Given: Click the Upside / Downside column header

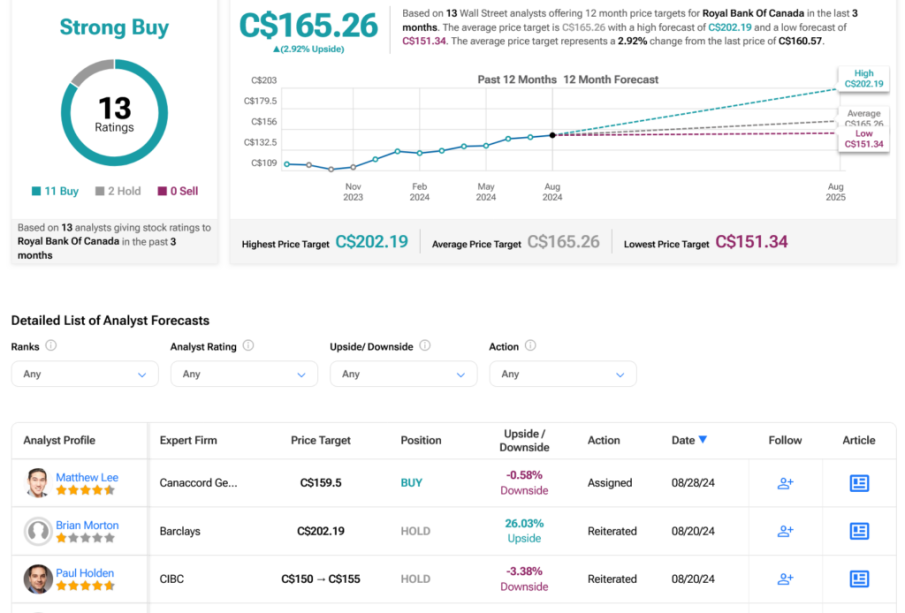Looking at the screenshot, I should 524,440.
